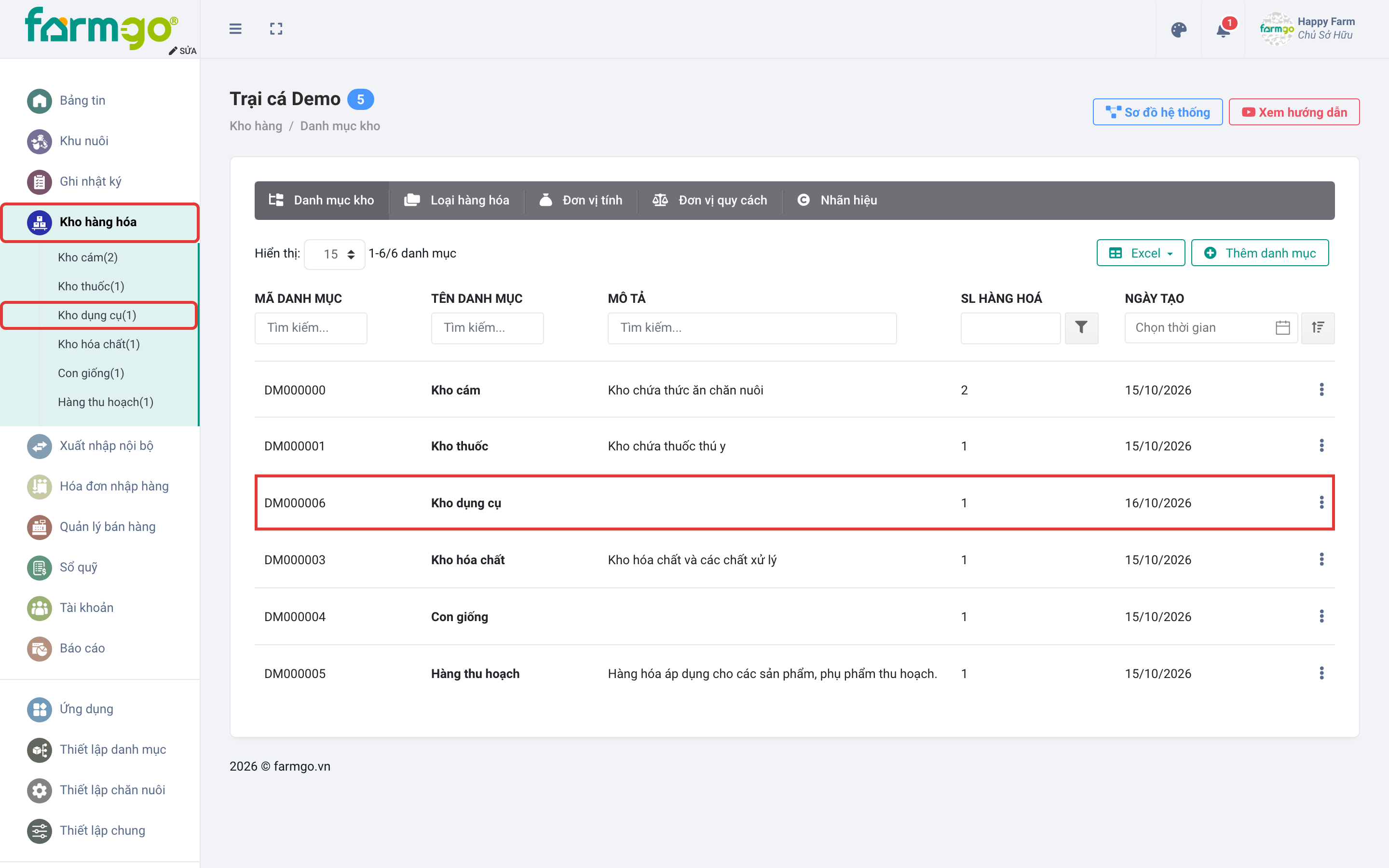Image resolution: width=1389 pixels, height=868 pixels.
Task: Open Quản lý bán hàng section
Action: click(108, 527)
